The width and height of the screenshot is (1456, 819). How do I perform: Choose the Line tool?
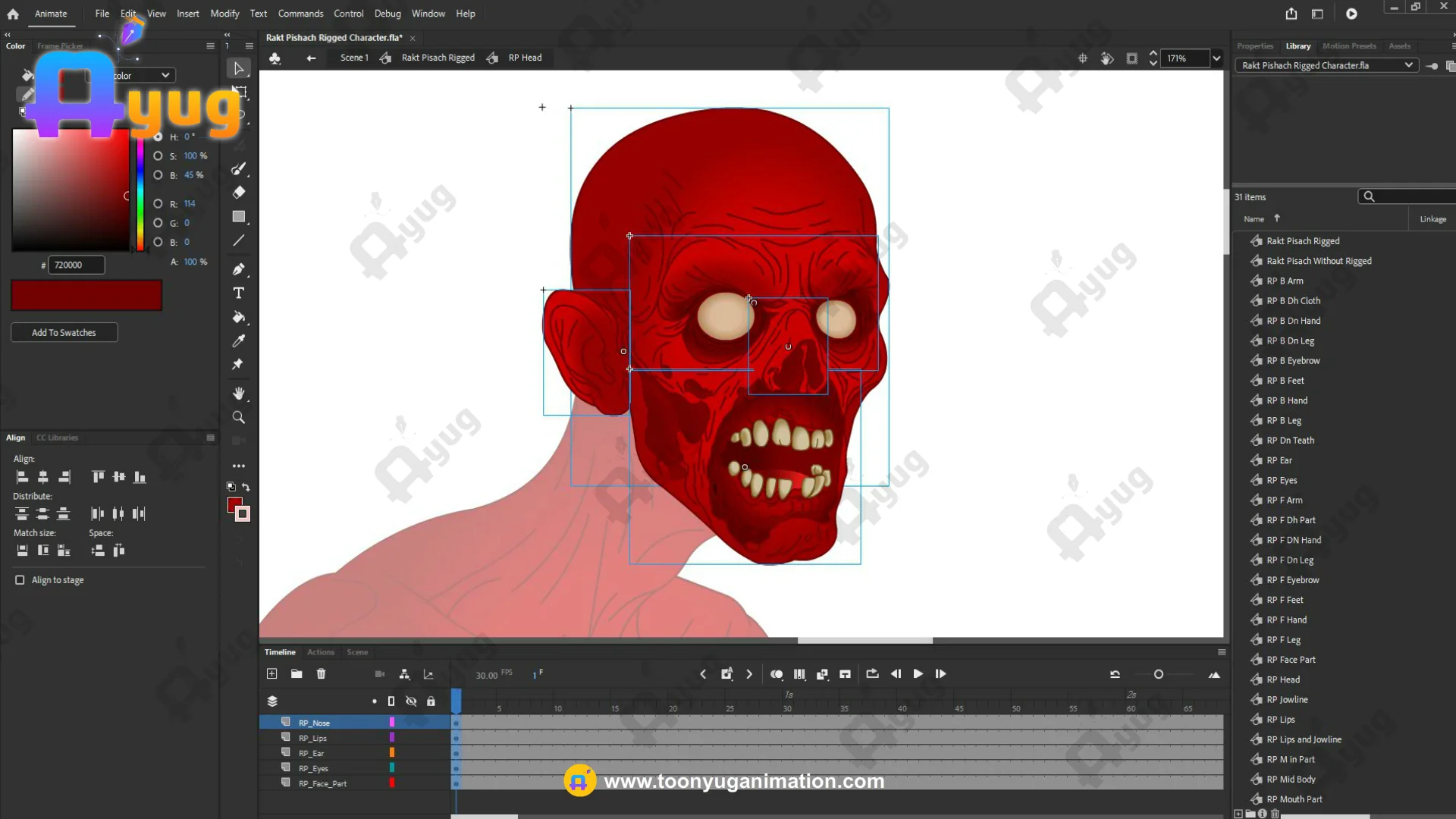[238, 241]
